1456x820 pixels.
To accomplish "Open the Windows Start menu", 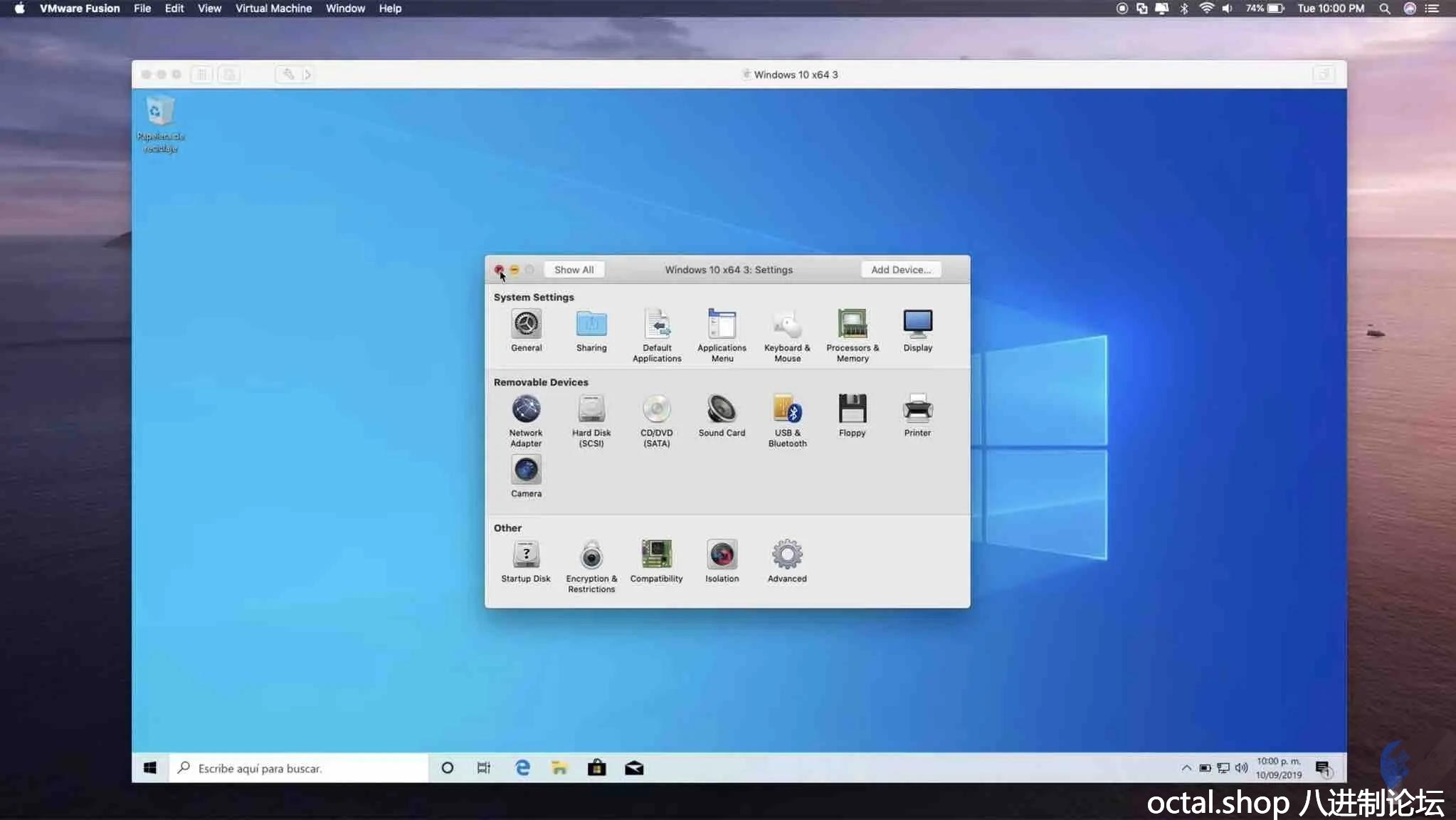I will 149,768.
